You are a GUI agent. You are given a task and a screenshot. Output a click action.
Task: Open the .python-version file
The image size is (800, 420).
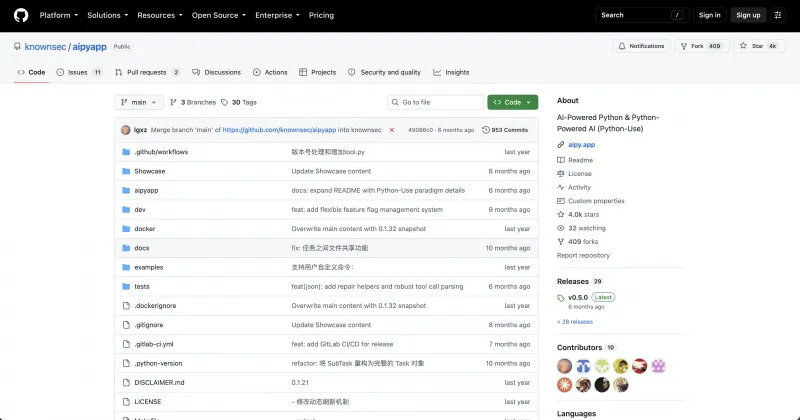158,363
